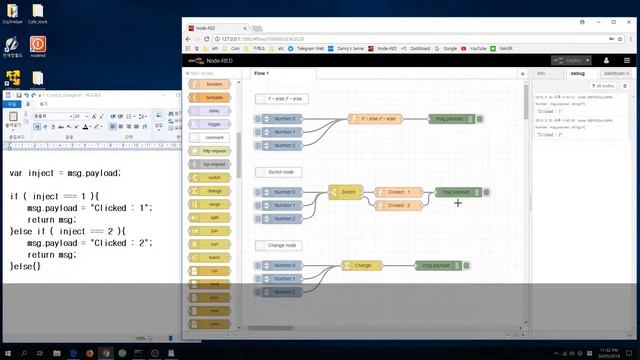Click the palette's vertical scrollbar
This screenshot has width=640, height=360.
click(x=239, y=156)
